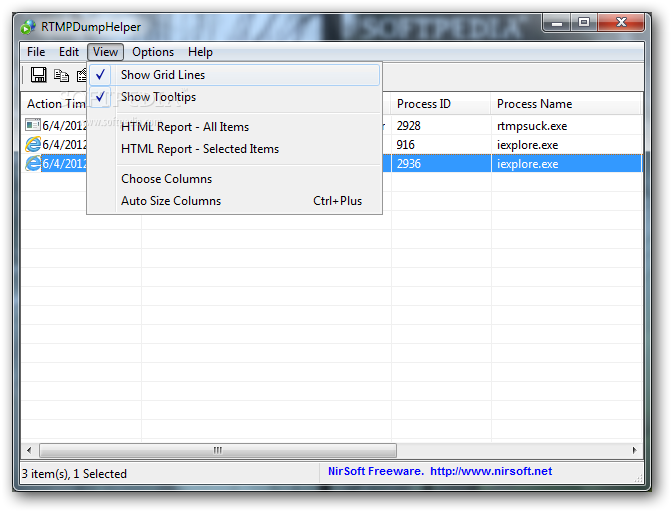Click the scroll right arrow
Viewport: 672px width, 512px height.
tap(635, 450)
